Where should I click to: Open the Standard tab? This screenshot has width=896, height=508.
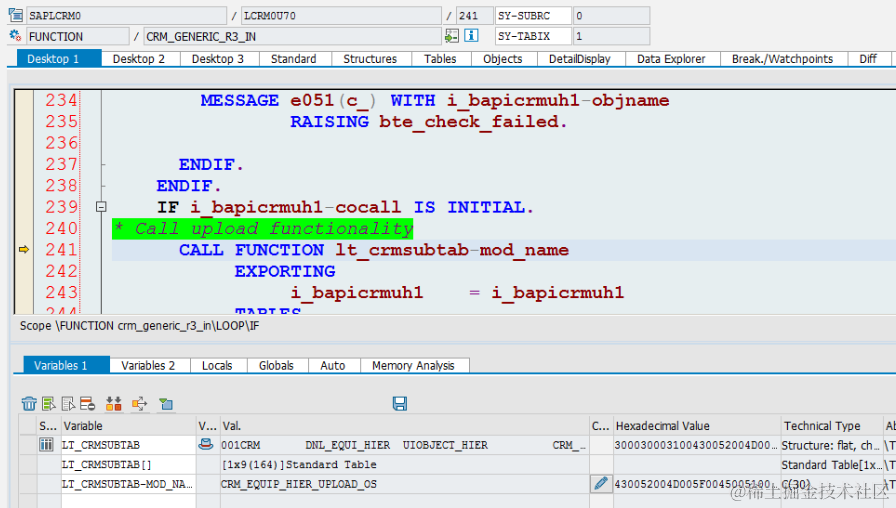294,59
